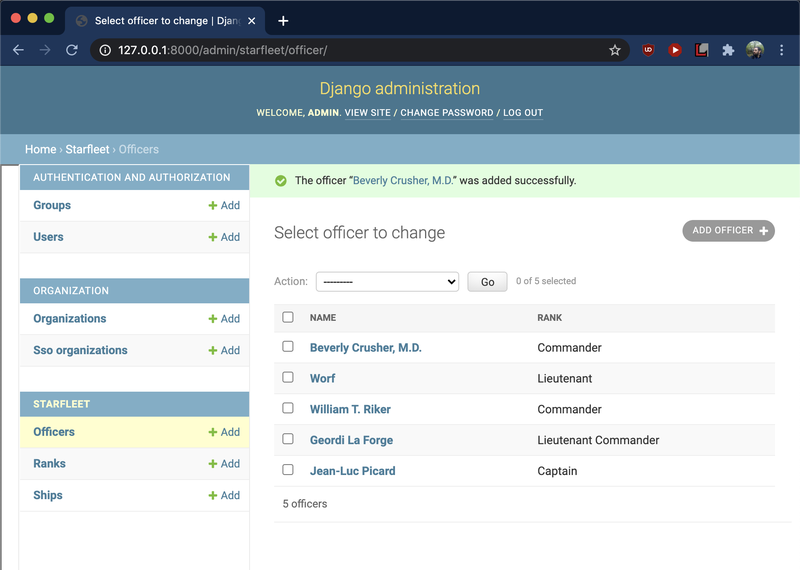Sort by the NAME column header
Screen dimensions: 800x570
pyautogui.click(x=323, y=317)
